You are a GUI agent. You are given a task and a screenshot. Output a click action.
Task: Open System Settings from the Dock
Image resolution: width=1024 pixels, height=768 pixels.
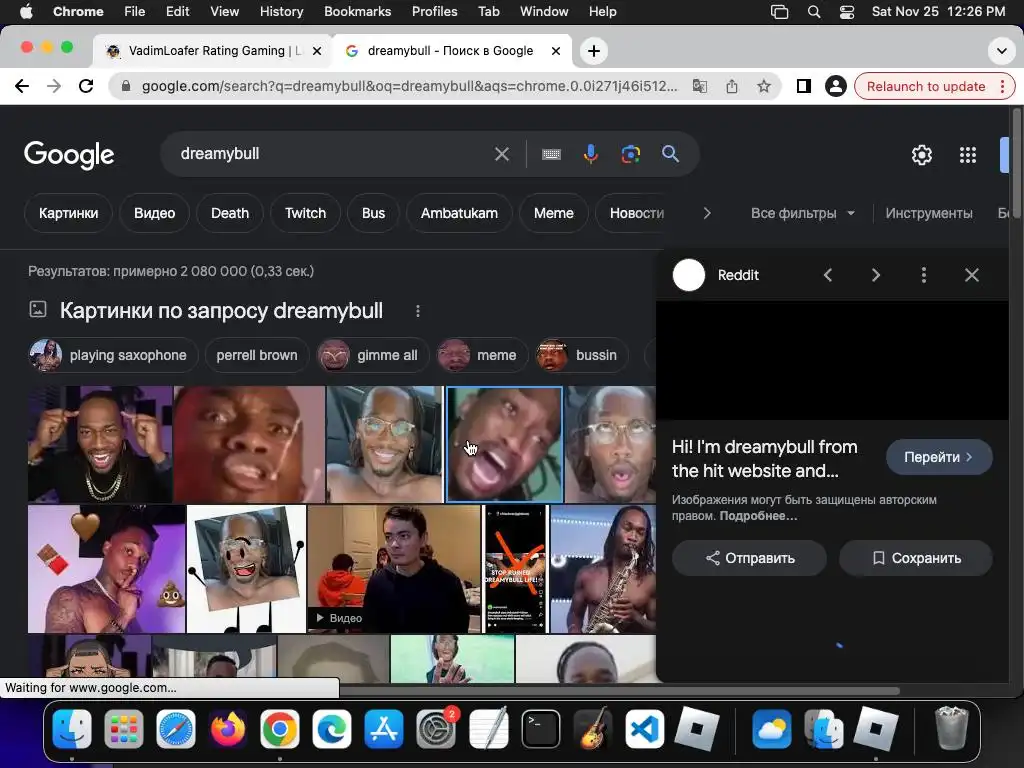[436, 729]
